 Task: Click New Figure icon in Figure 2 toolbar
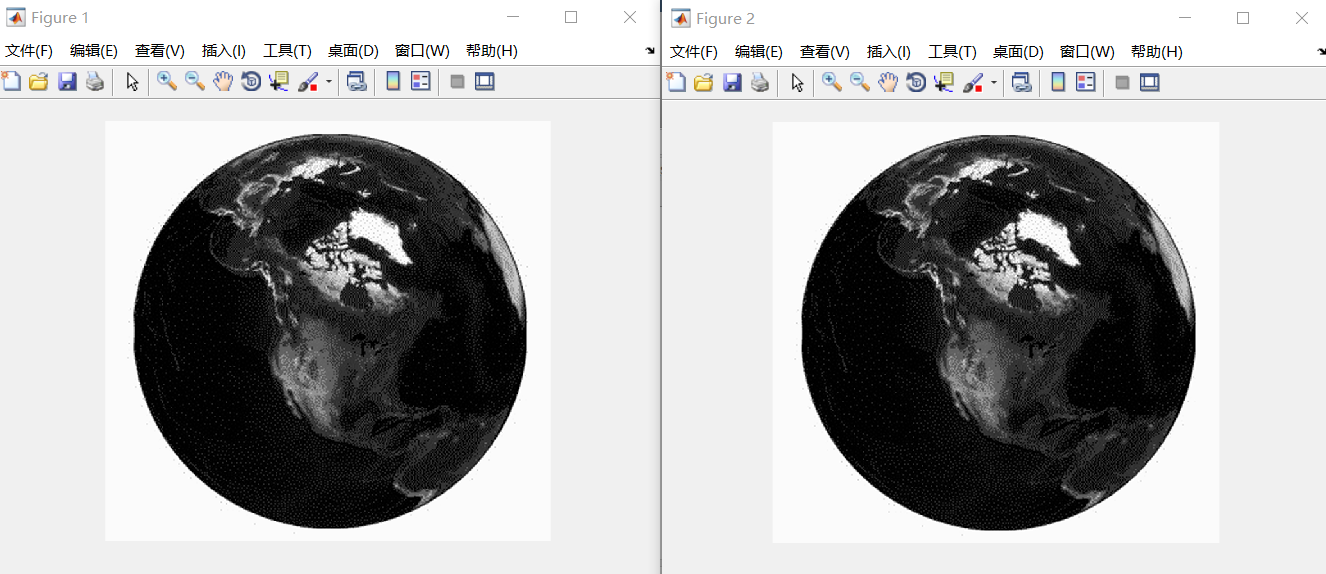pos(676,82)
